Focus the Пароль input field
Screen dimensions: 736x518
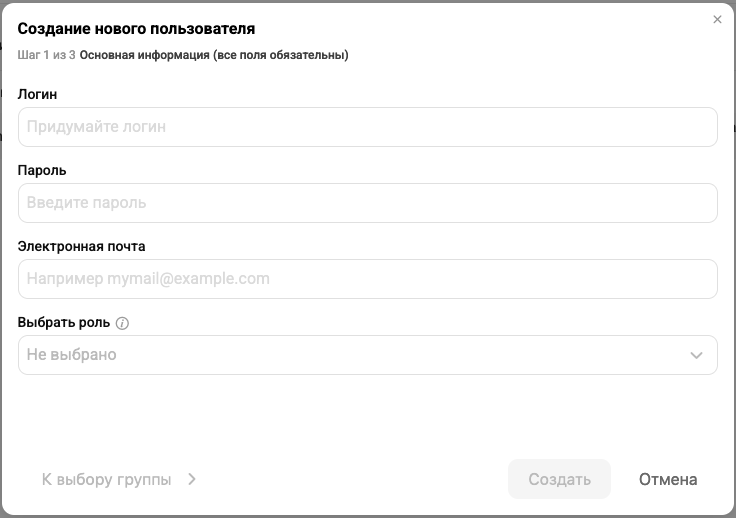367,203
